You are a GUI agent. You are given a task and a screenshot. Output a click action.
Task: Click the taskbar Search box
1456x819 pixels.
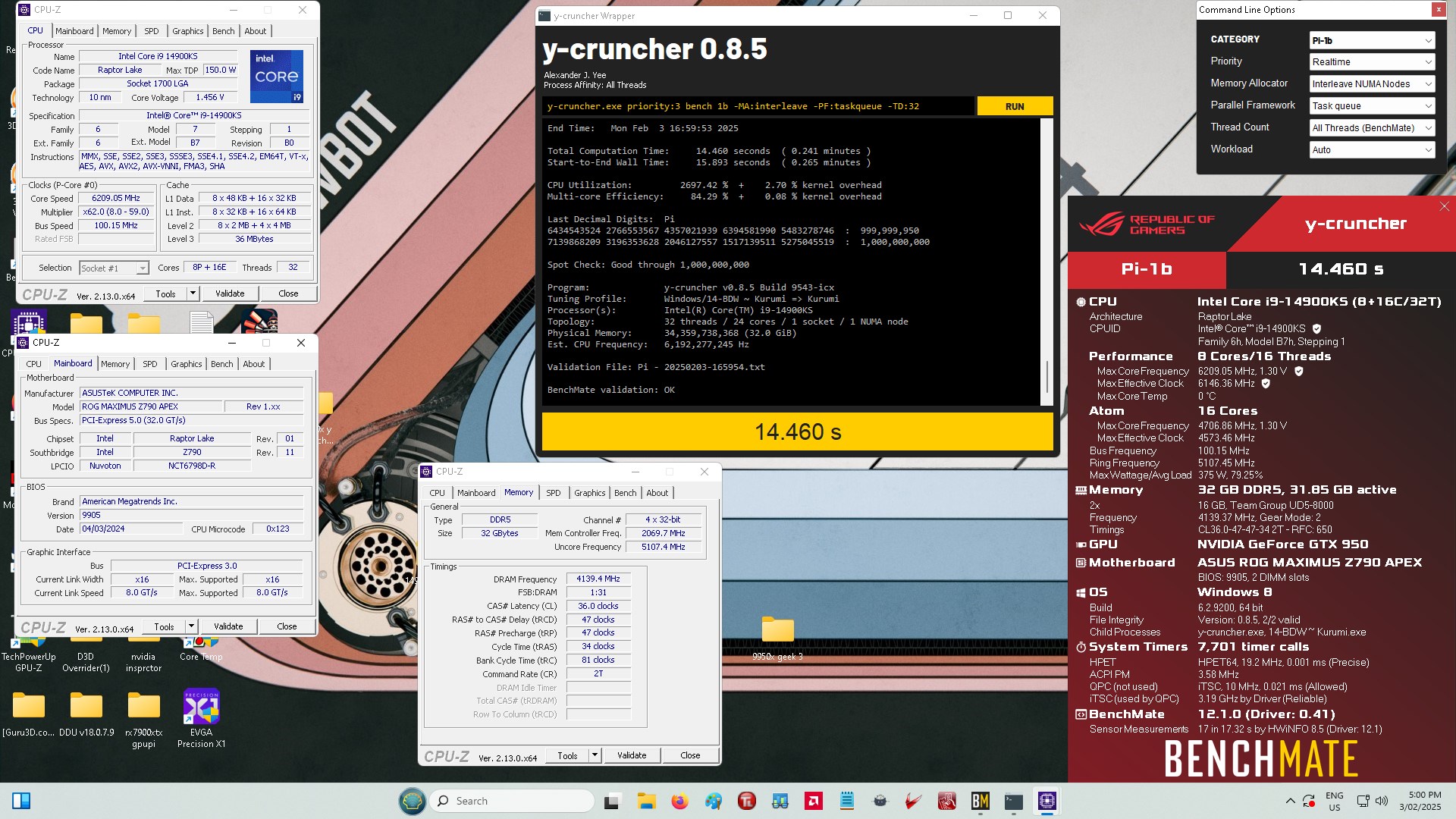pos(512,801)
